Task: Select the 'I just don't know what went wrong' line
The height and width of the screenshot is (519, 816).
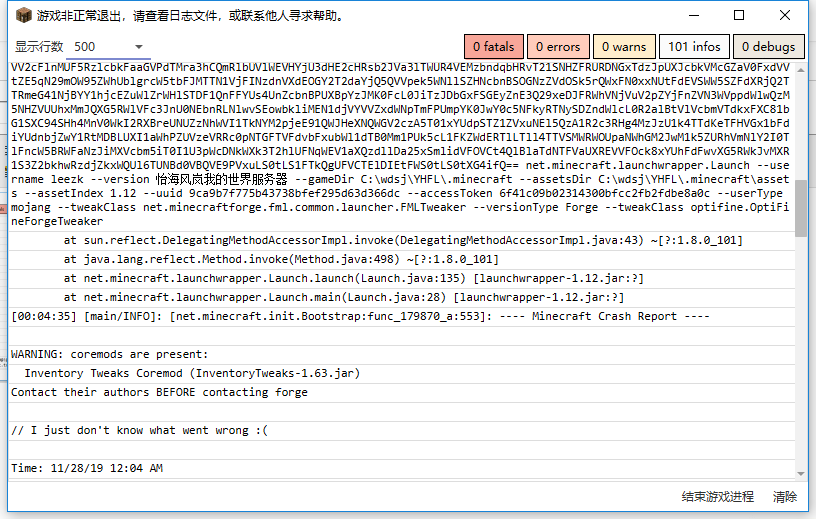Action: click(x=401, y=431)
